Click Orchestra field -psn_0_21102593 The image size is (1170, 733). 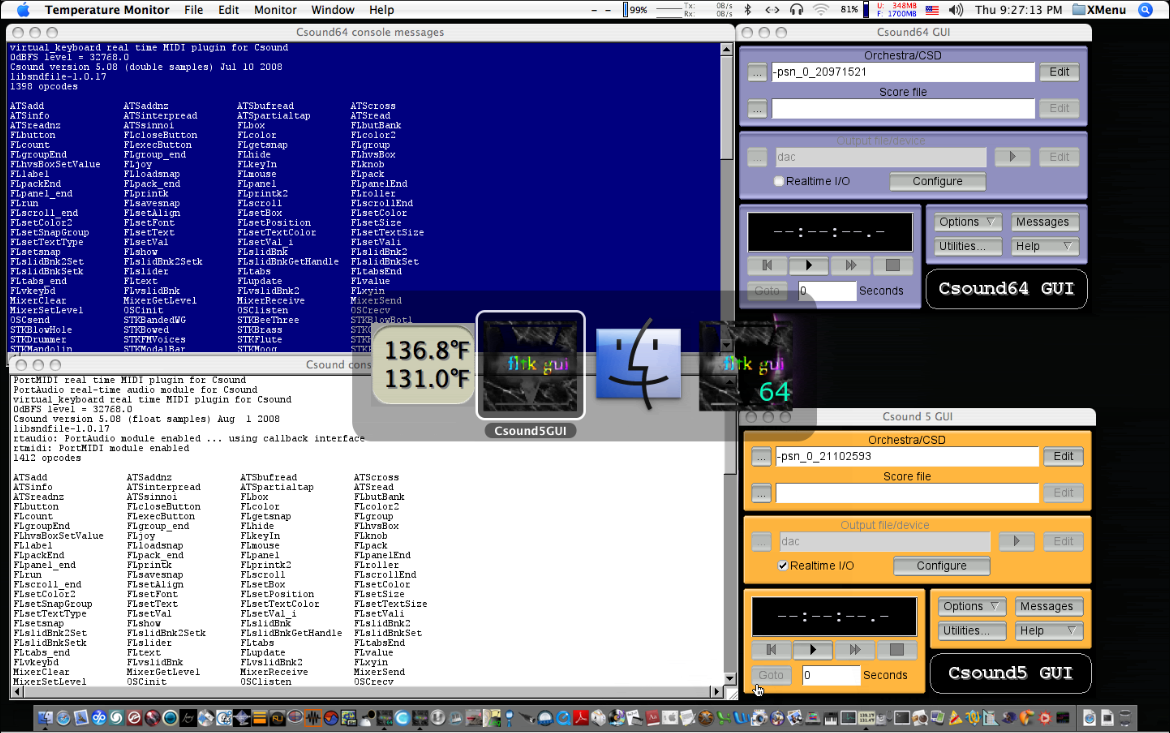point(908,457)
